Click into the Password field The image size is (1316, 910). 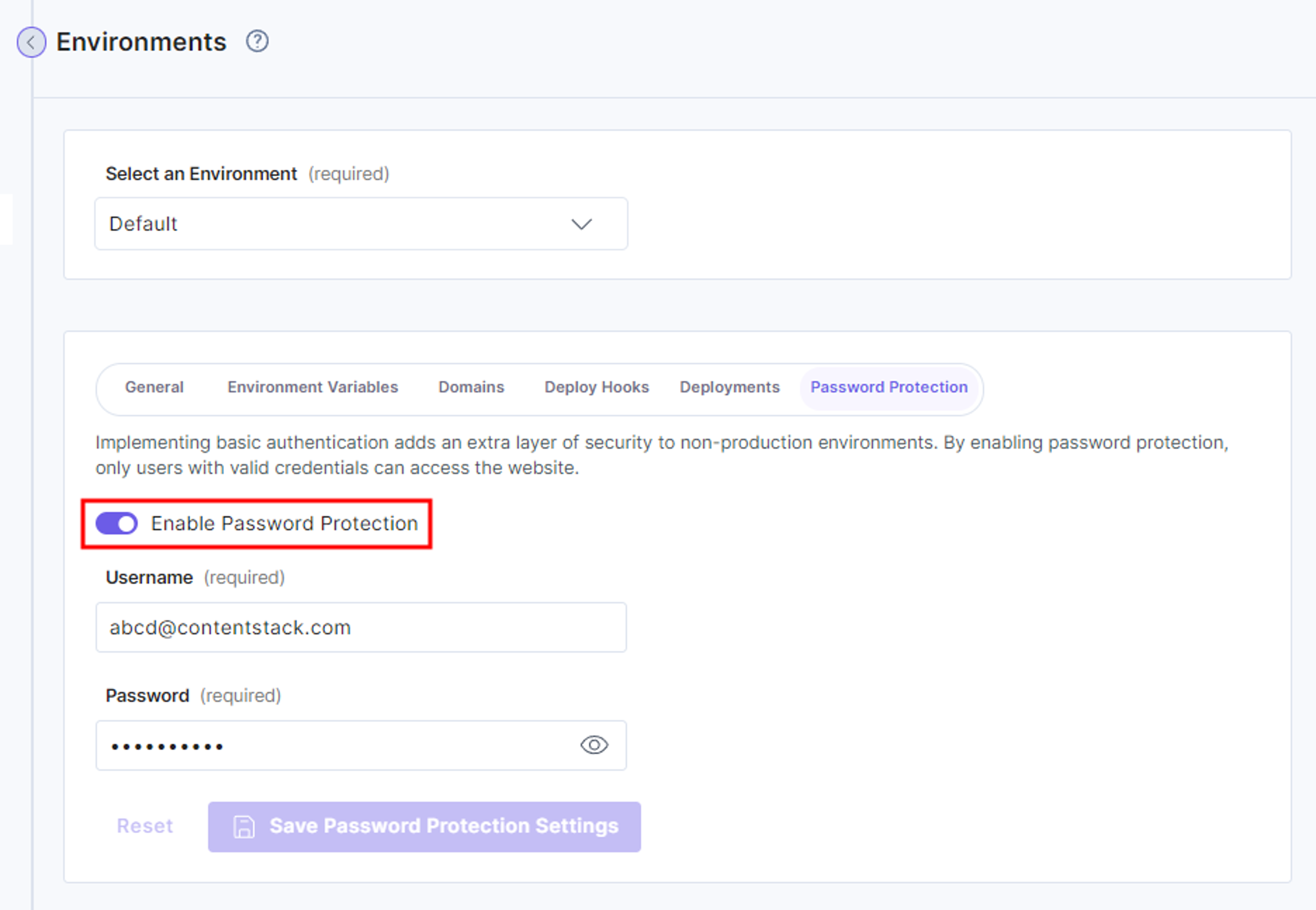pyautogui.click(x=361, y=745)
